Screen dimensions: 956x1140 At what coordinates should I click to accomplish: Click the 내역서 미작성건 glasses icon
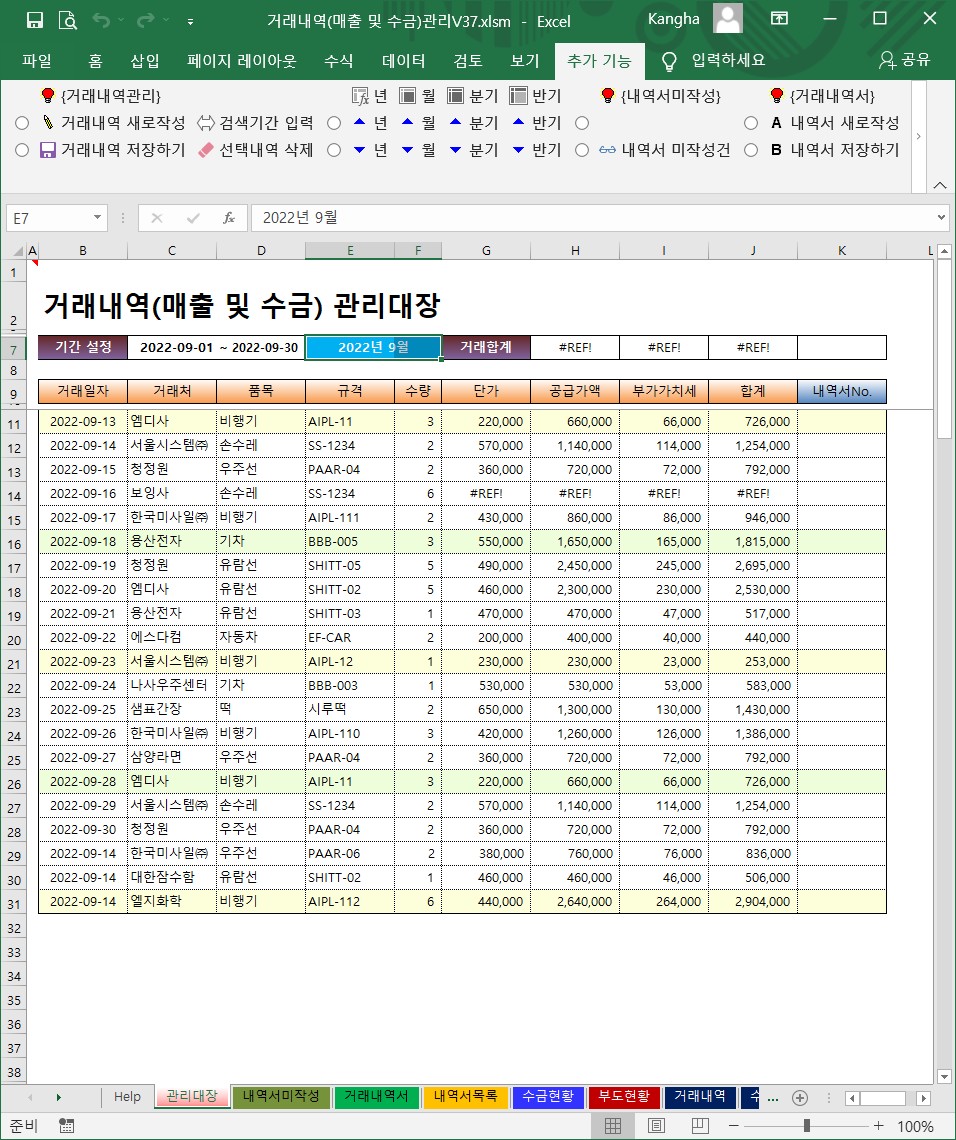coord(608,150)
